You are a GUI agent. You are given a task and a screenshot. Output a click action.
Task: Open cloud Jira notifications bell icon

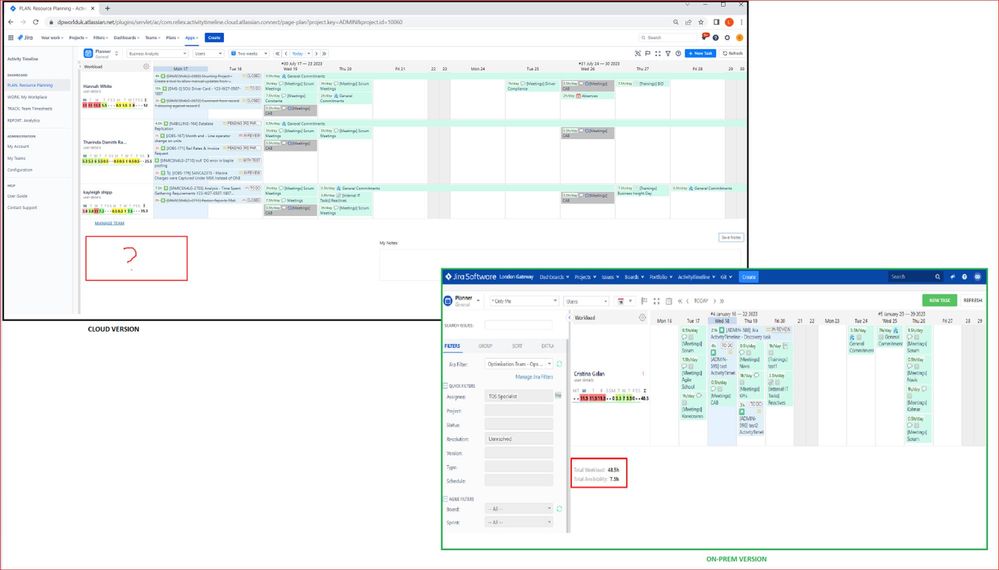705,37
